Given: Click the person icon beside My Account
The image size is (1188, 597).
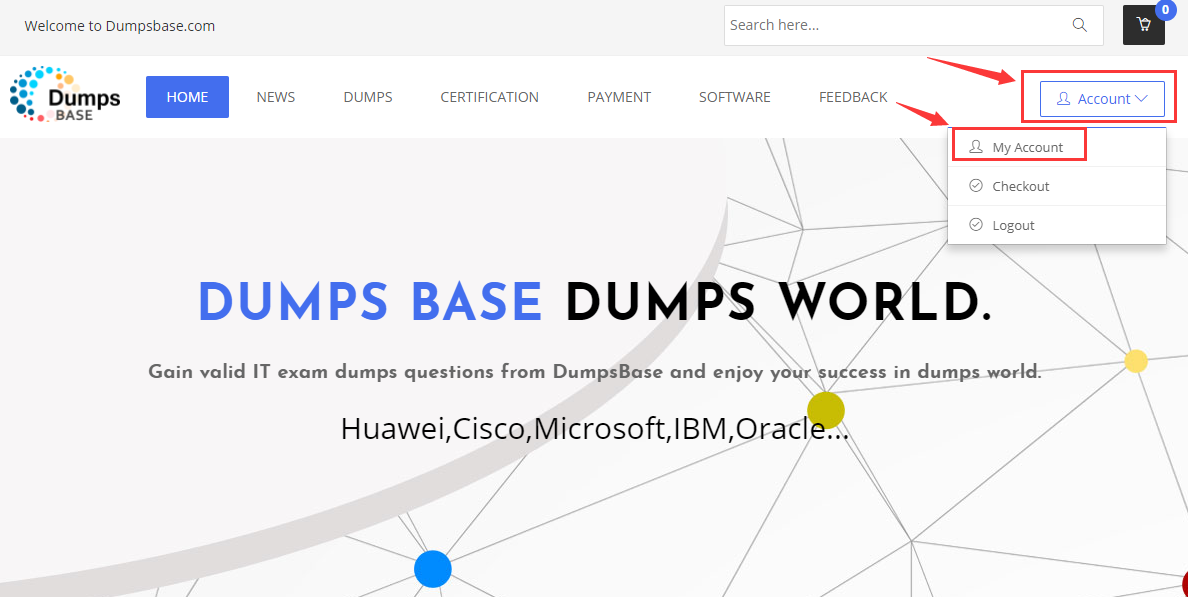Looking at the screenshot, I should click(x=976, y=147).
